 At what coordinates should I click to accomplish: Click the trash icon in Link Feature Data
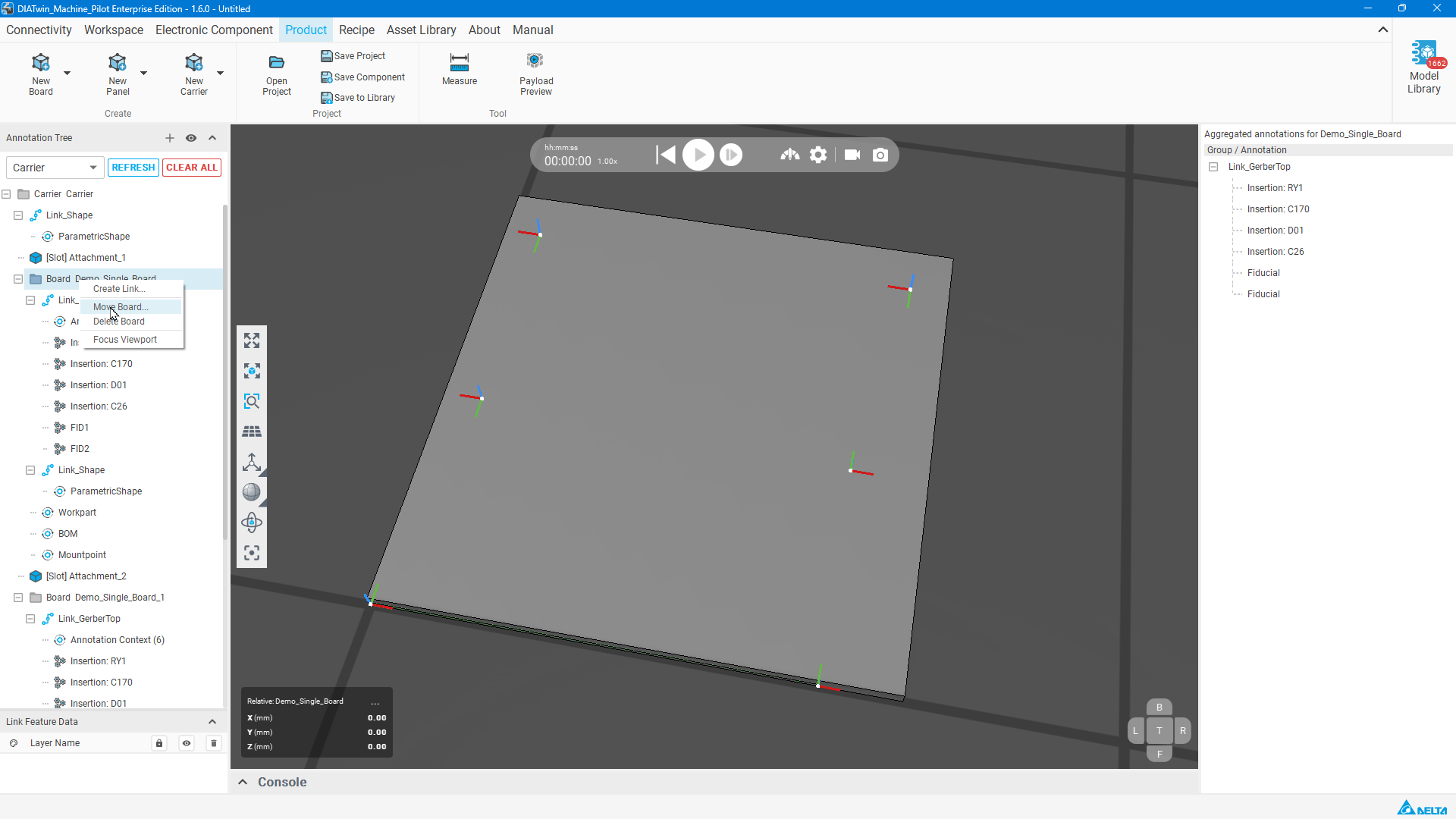point(214,743)
